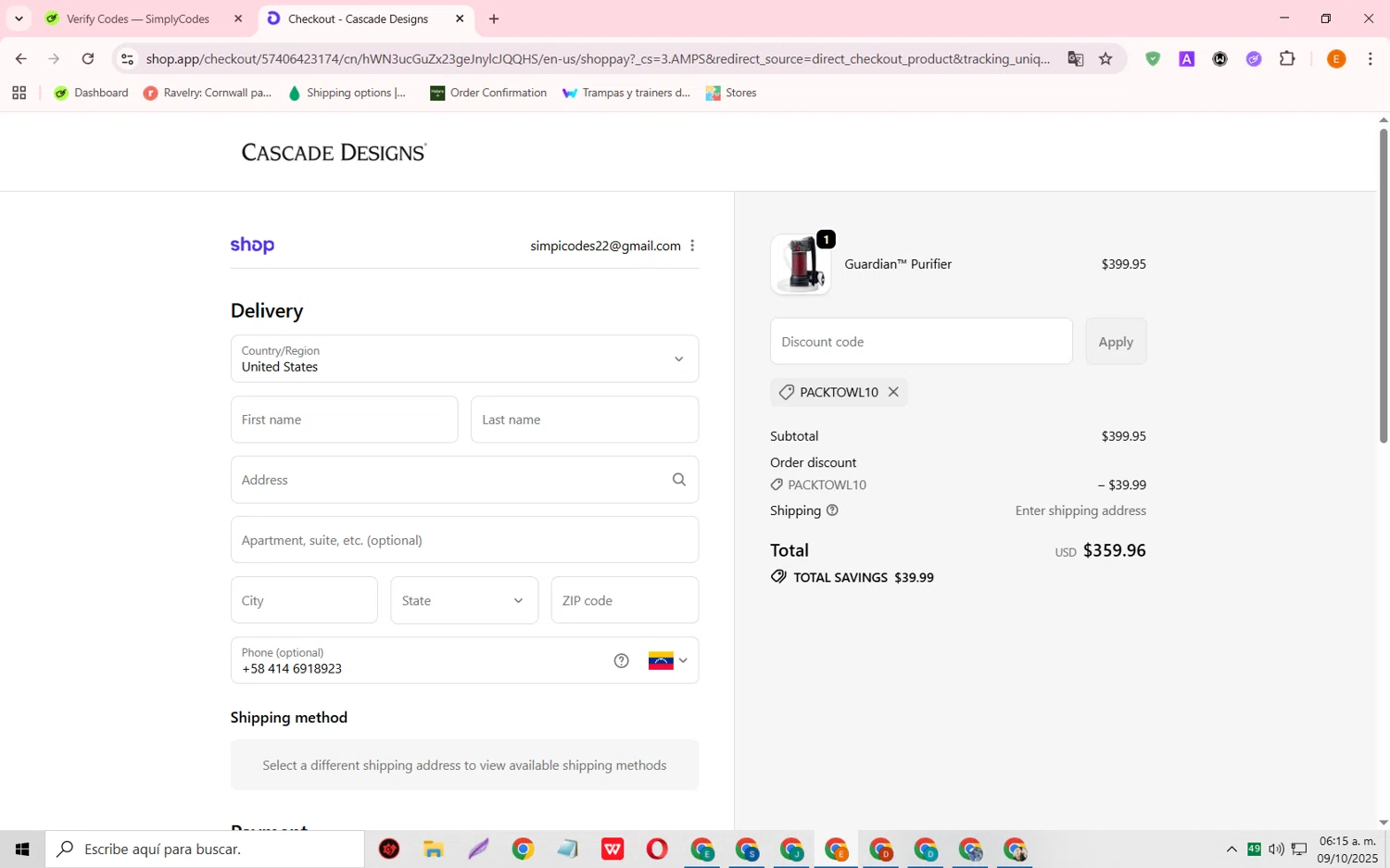The height and width of the screenshot is (868, 1390).
Task: Open the Order Confirmation bookmark
Action: [488, 93]
